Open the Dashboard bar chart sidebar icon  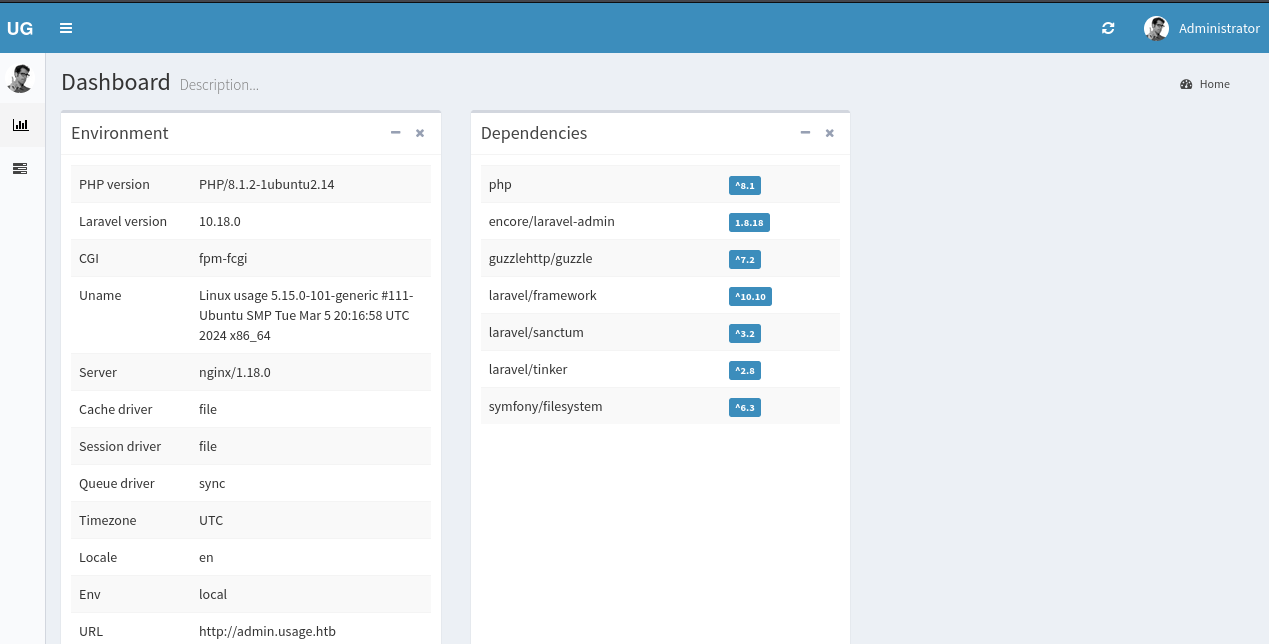[20, 125]
